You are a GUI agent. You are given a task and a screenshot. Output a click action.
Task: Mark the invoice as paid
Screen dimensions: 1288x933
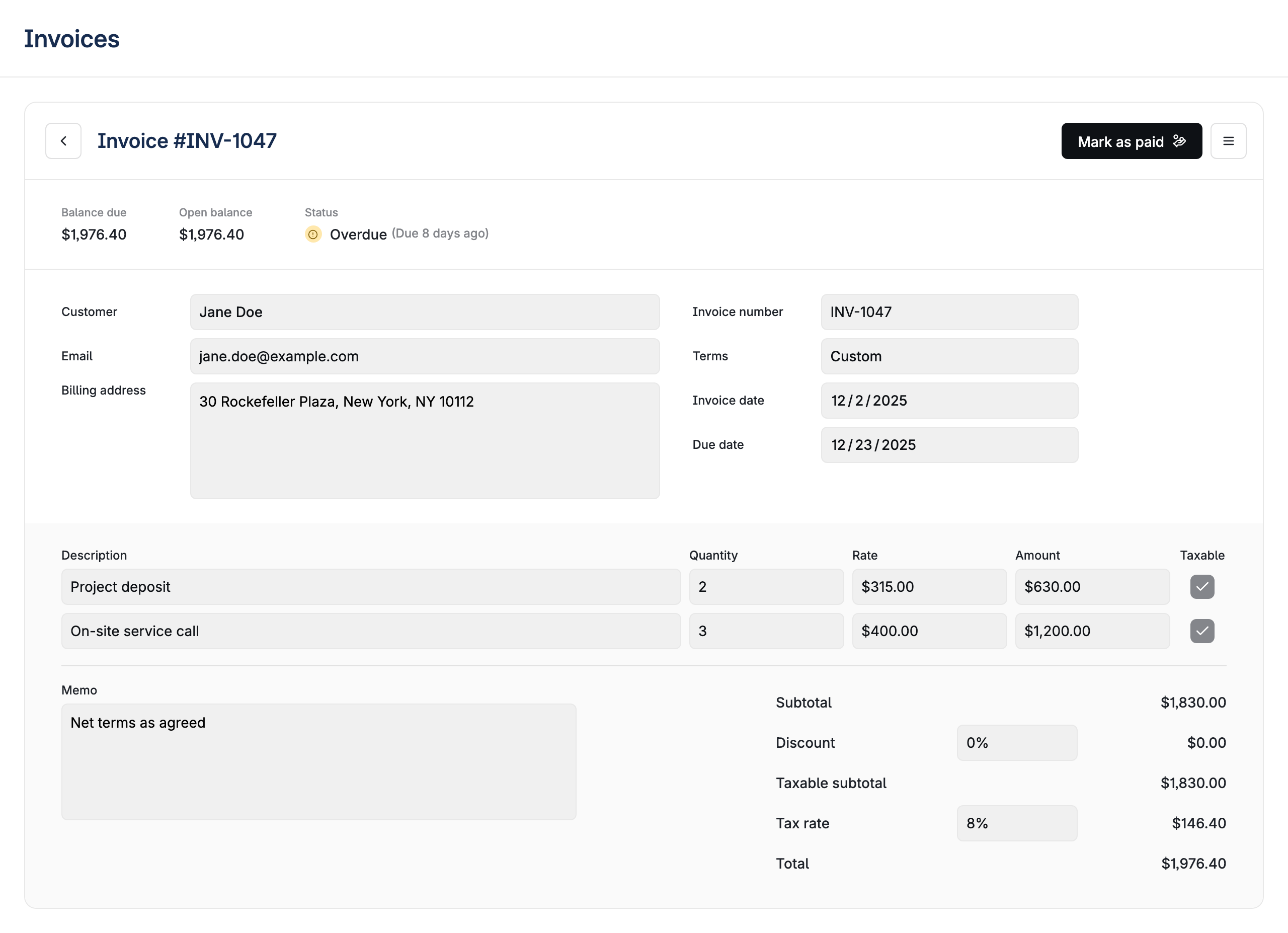[x=1131, y=141]
